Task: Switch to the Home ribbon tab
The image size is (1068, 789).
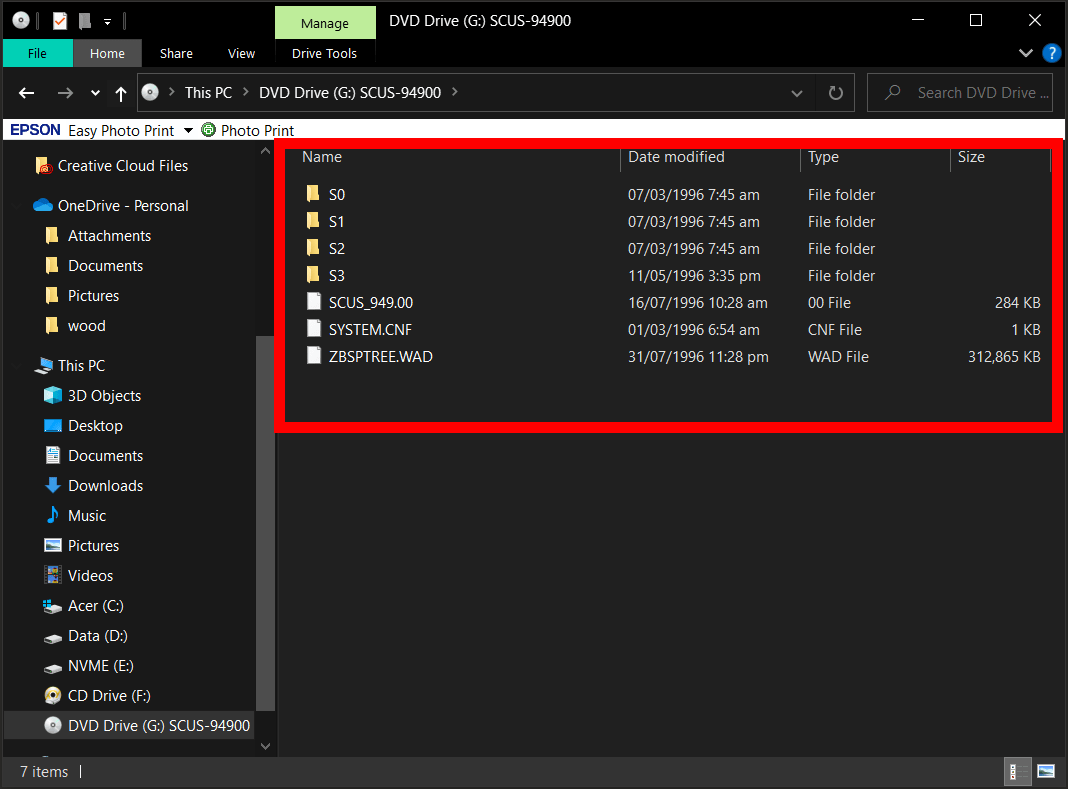Action: point(107,53)
